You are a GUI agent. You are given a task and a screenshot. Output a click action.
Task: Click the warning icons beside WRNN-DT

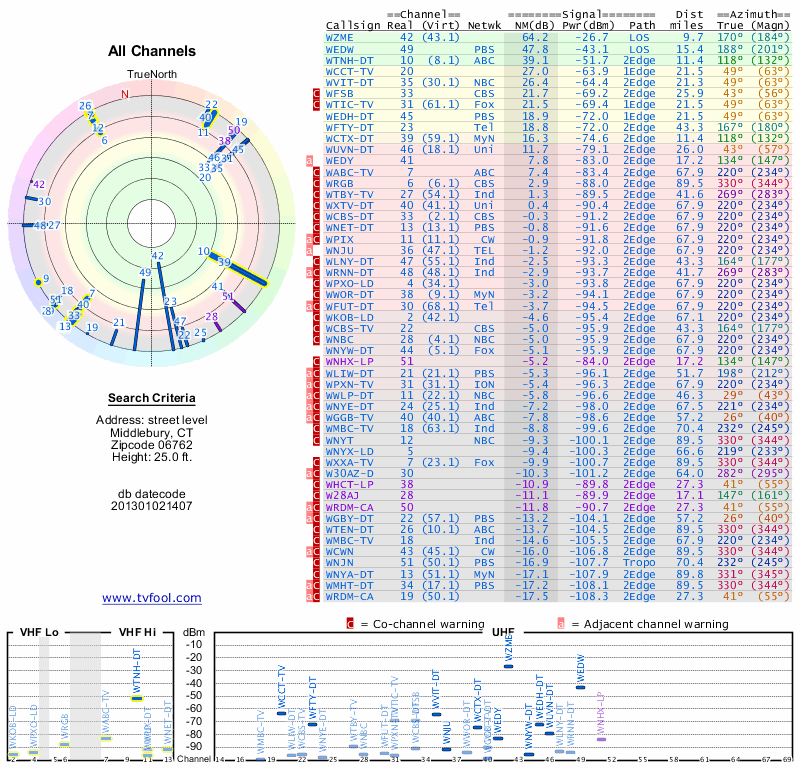coord(313,272)
